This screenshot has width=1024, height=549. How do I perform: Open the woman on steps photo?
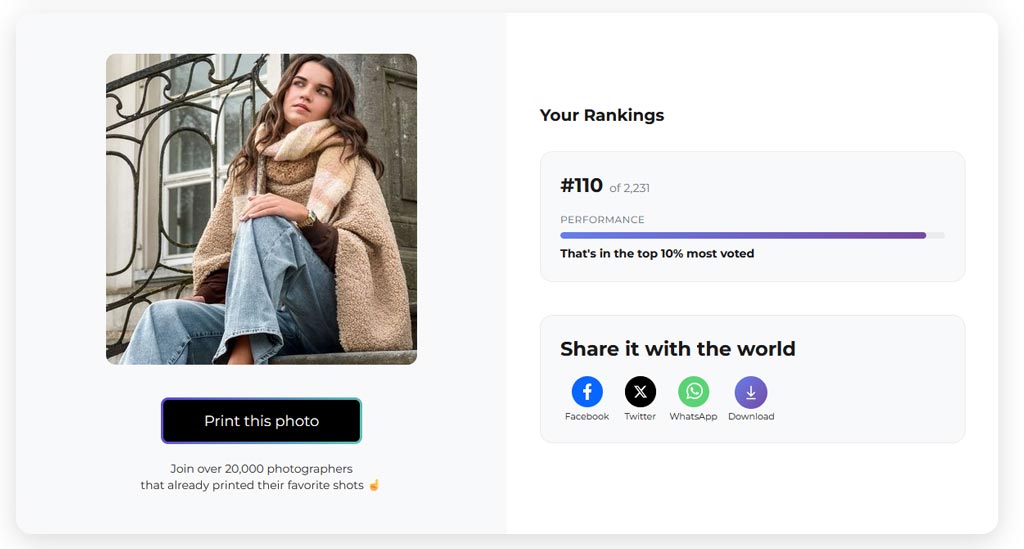point(261,209)
